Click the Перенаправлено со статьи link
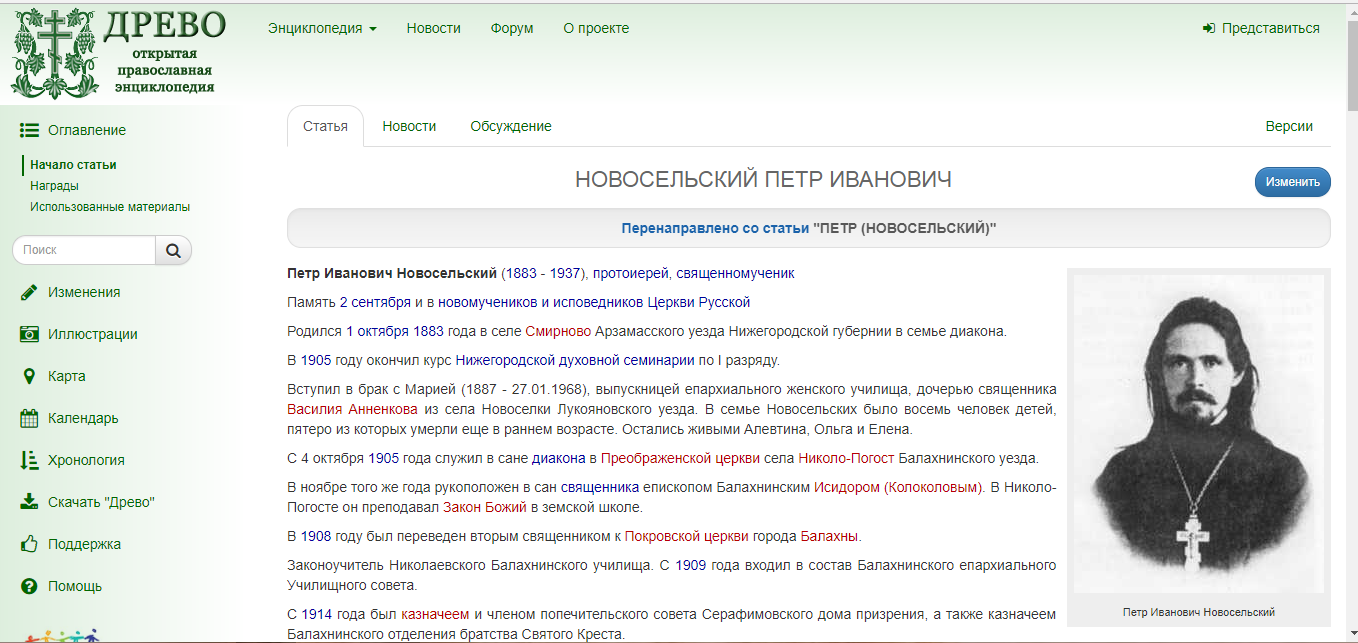Image resolution: width=1358 pixels, height=643 pixels. 715,228
